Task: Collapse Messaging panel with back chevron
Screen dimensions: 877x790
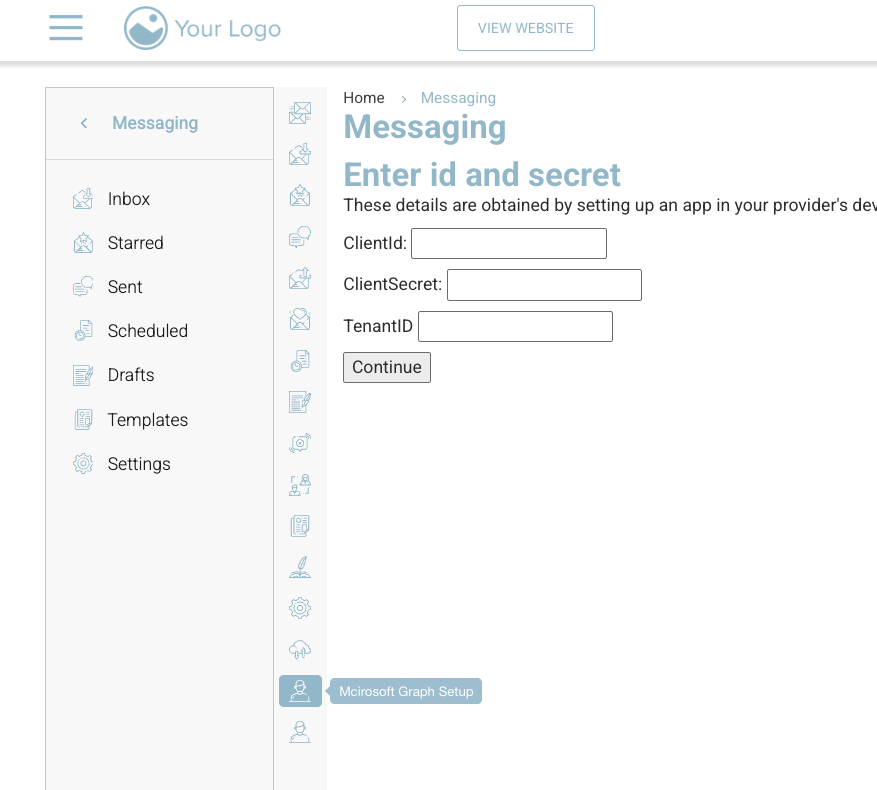Action: click(x=84, y=123)
